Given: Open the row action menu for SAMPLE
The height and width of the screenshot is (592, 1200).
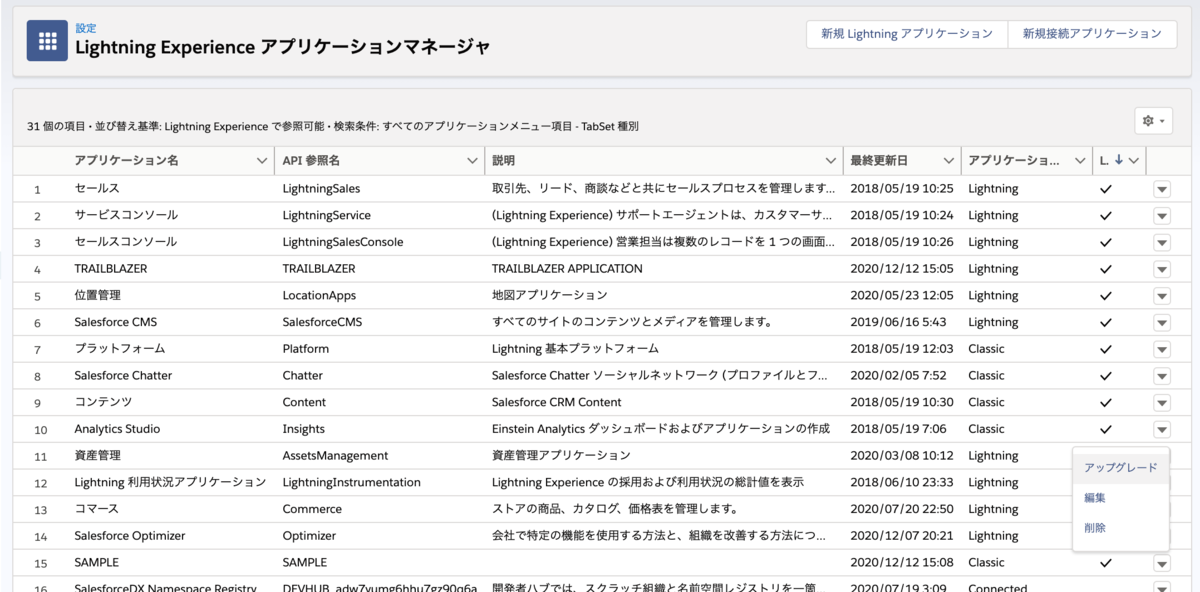Looking at the screenshot, I should (1161, 562).
